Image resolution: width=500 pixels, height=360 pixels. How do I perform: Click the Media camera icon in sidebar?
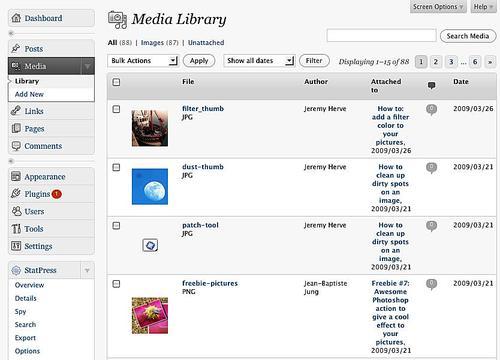pos(16,66)
